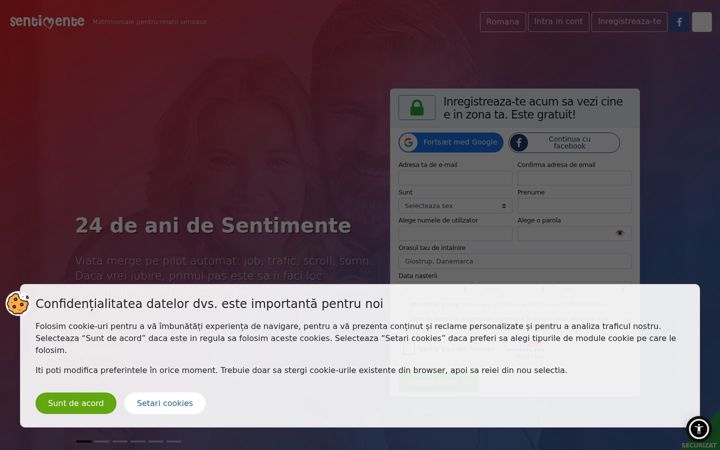720x450 pixels.
Task: Accept cookies with 'Sunt de acord'
Action: point(76,403)
